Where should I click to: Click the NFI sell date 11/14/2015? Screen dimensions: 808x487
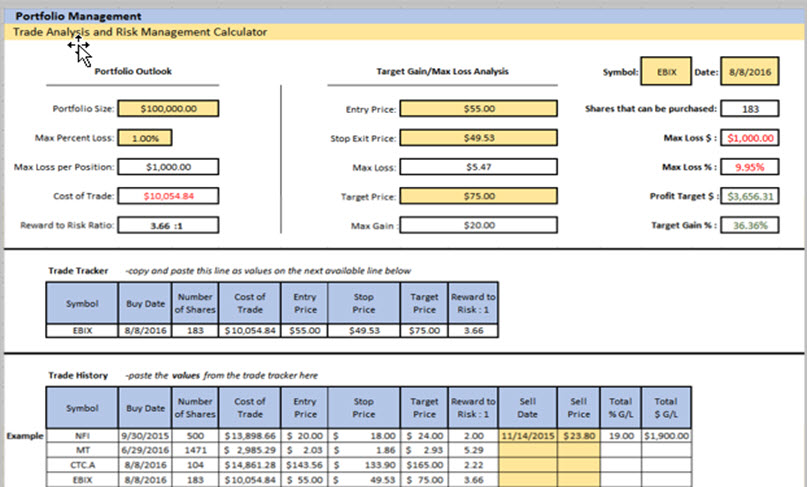click(x=528, y=436)
